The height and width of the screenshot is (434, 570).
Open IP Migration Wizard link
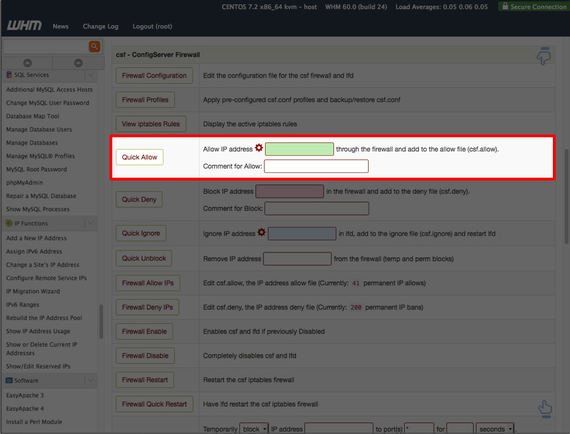click(x=33, y=291)
